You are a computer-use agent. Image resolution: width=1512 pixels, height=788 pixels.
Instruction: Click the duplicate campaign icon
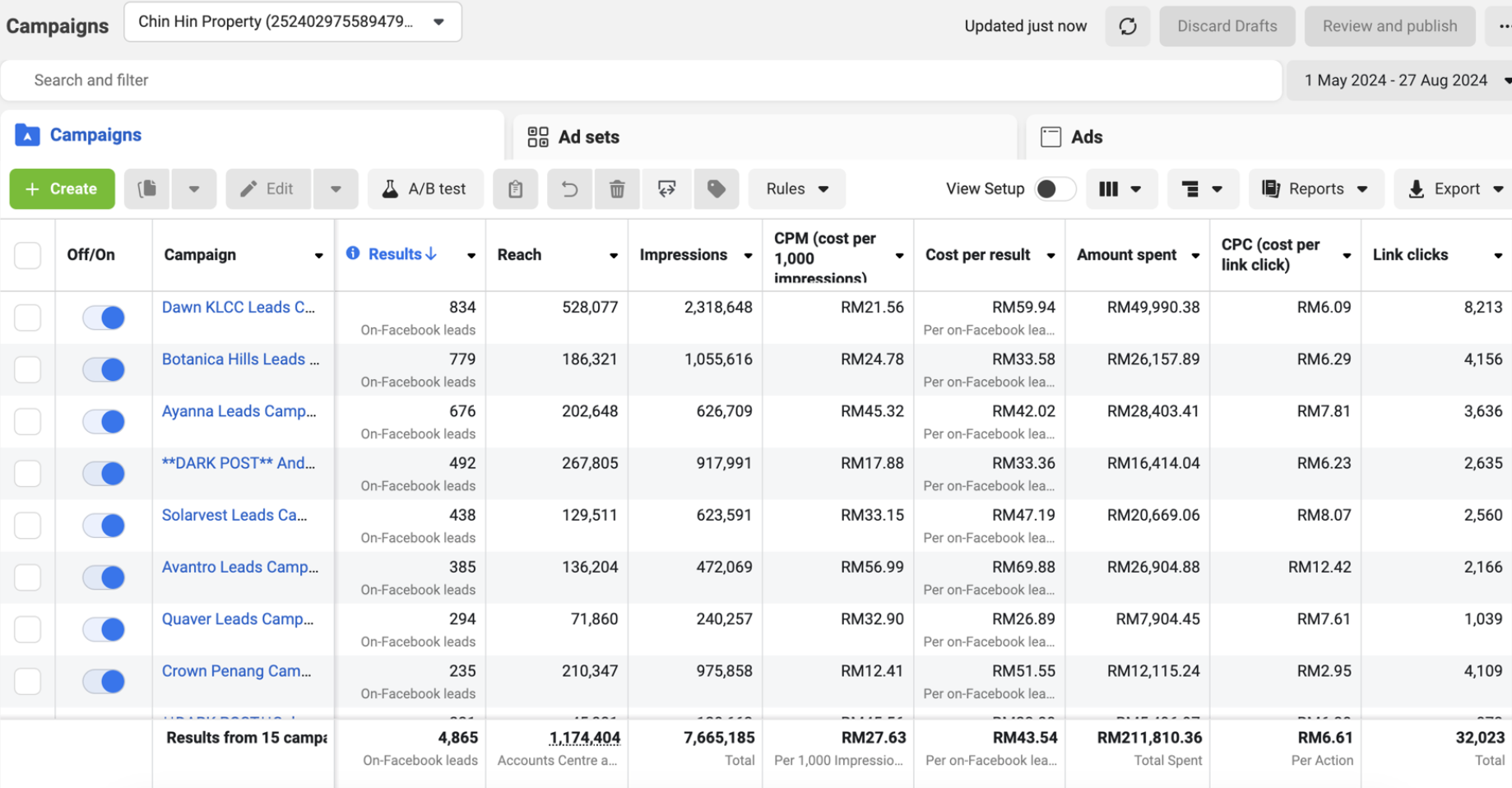pos(147,189)
